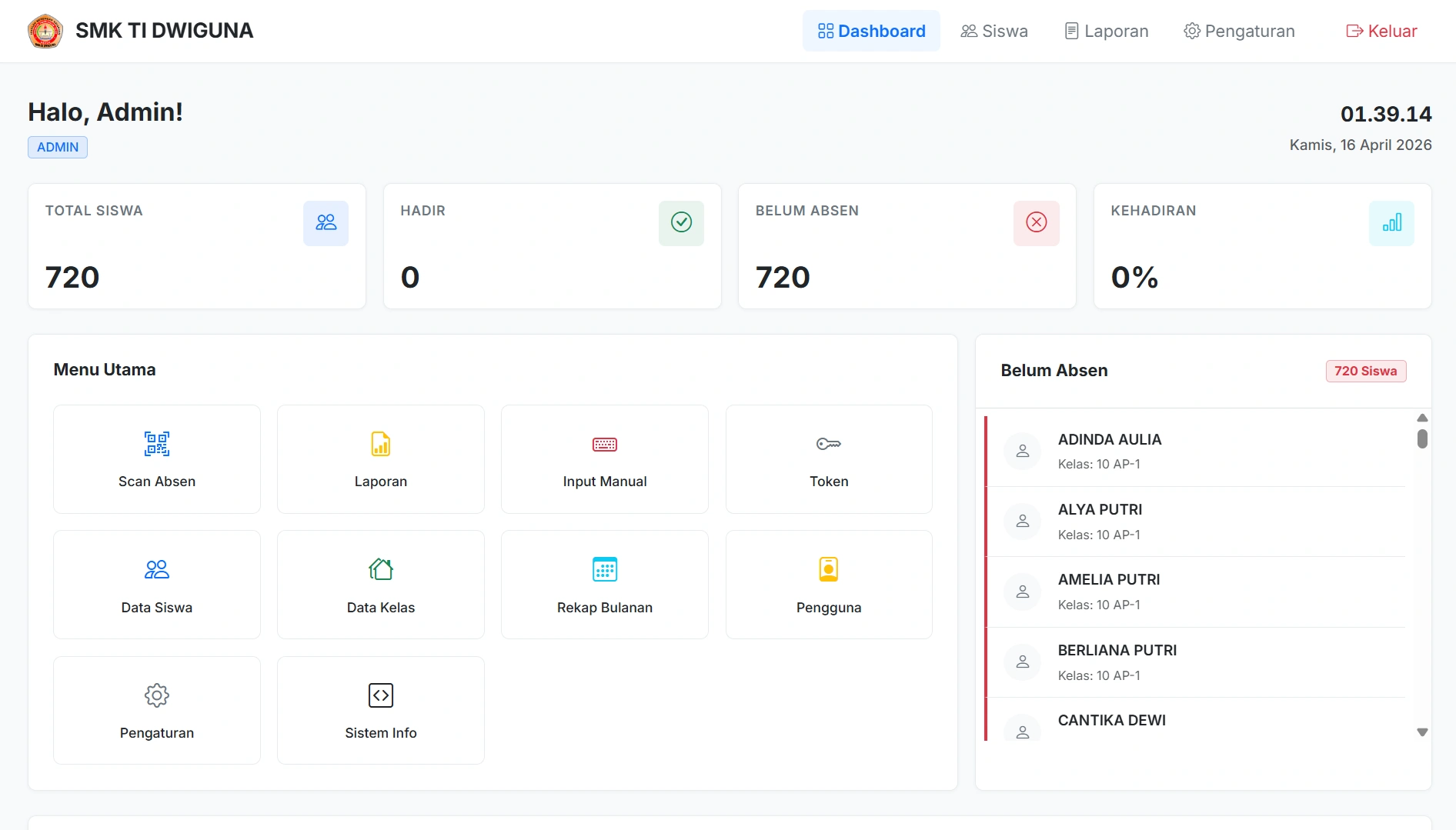This screenshot has width=1456, height=830.
Task: Click ADINDA AULIA's avatar icon
Action: tap(1023, 452)
